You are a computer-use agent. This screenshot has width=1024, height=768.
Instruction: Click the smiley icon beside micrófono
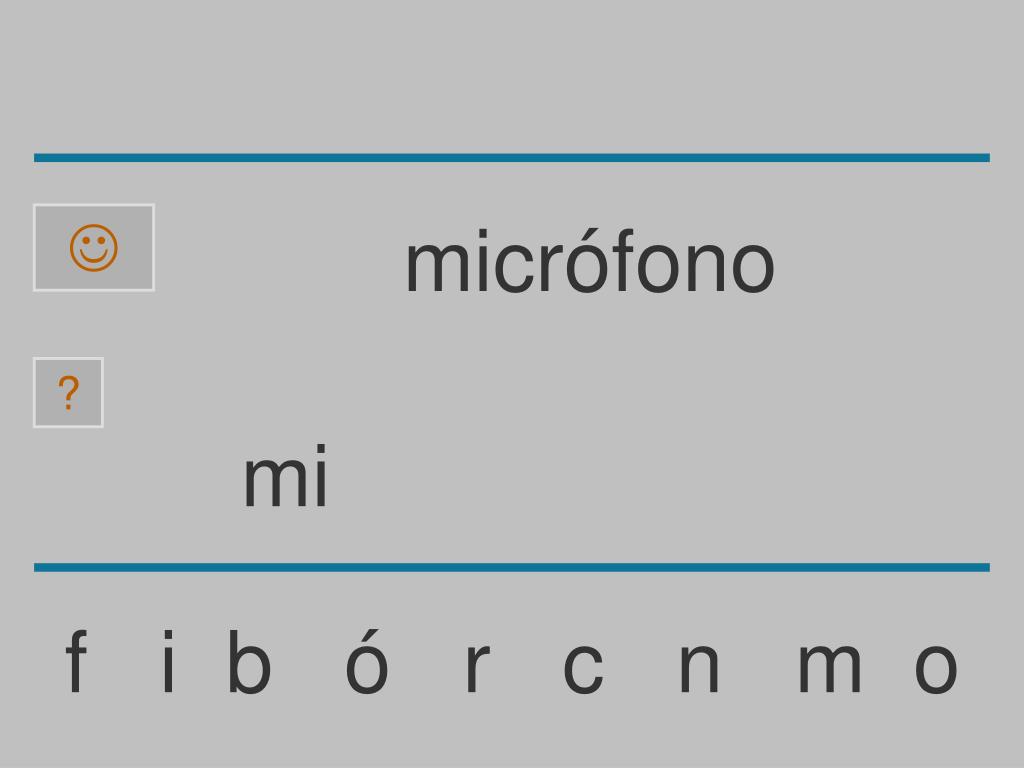(x=94, y=248)
